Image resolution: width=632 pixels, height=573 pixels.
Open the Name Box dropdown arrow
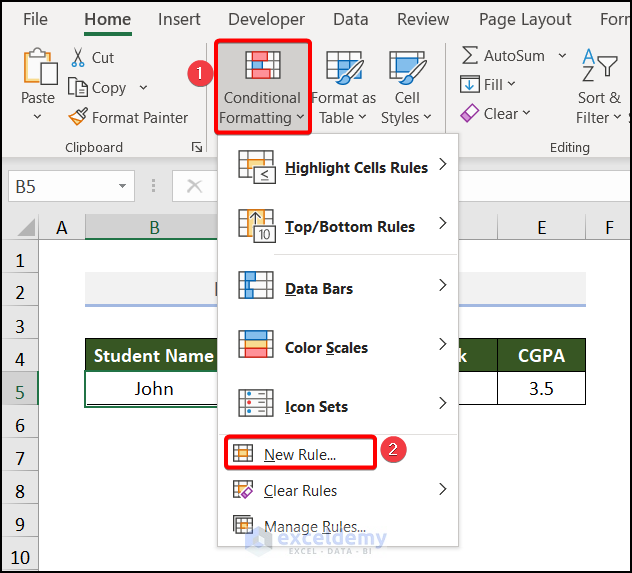pos(123,186)
